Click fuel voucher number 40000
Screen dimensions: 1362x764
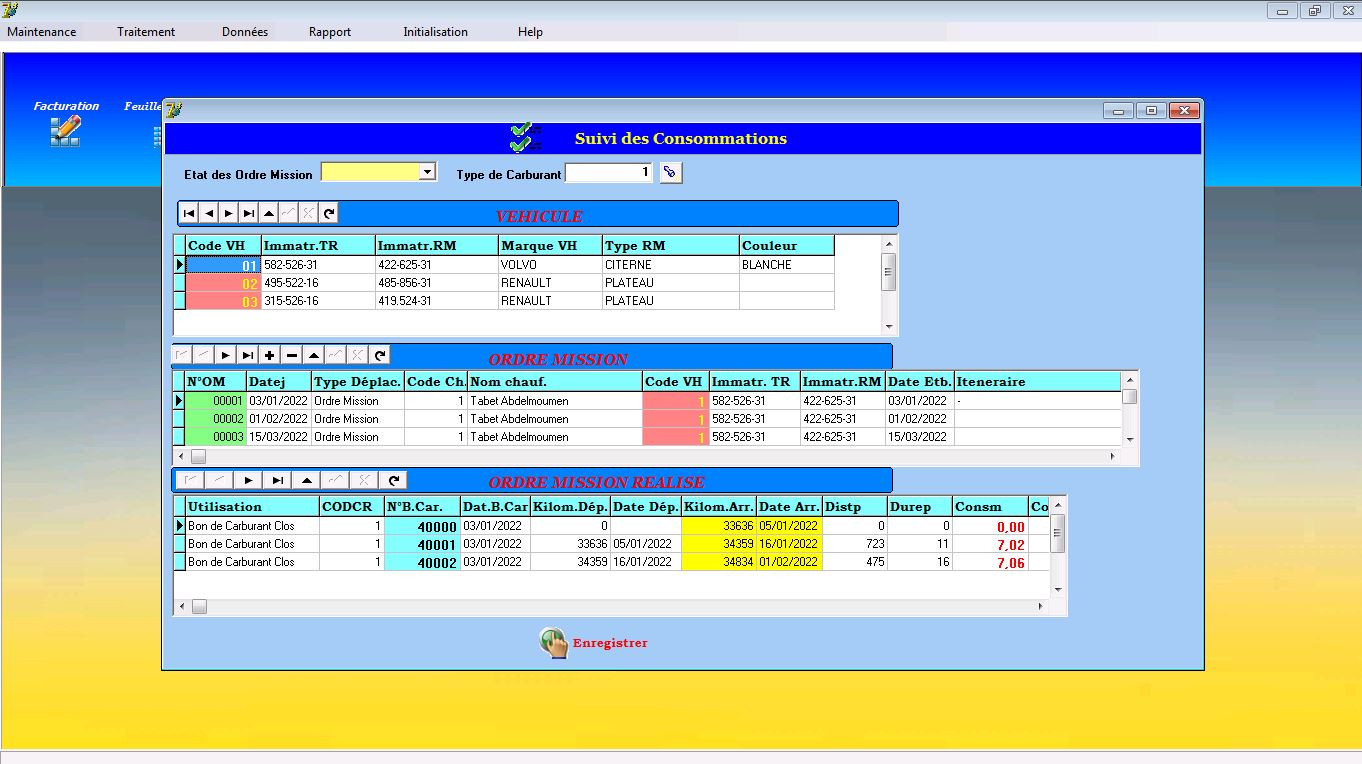(x=422, y=526)
